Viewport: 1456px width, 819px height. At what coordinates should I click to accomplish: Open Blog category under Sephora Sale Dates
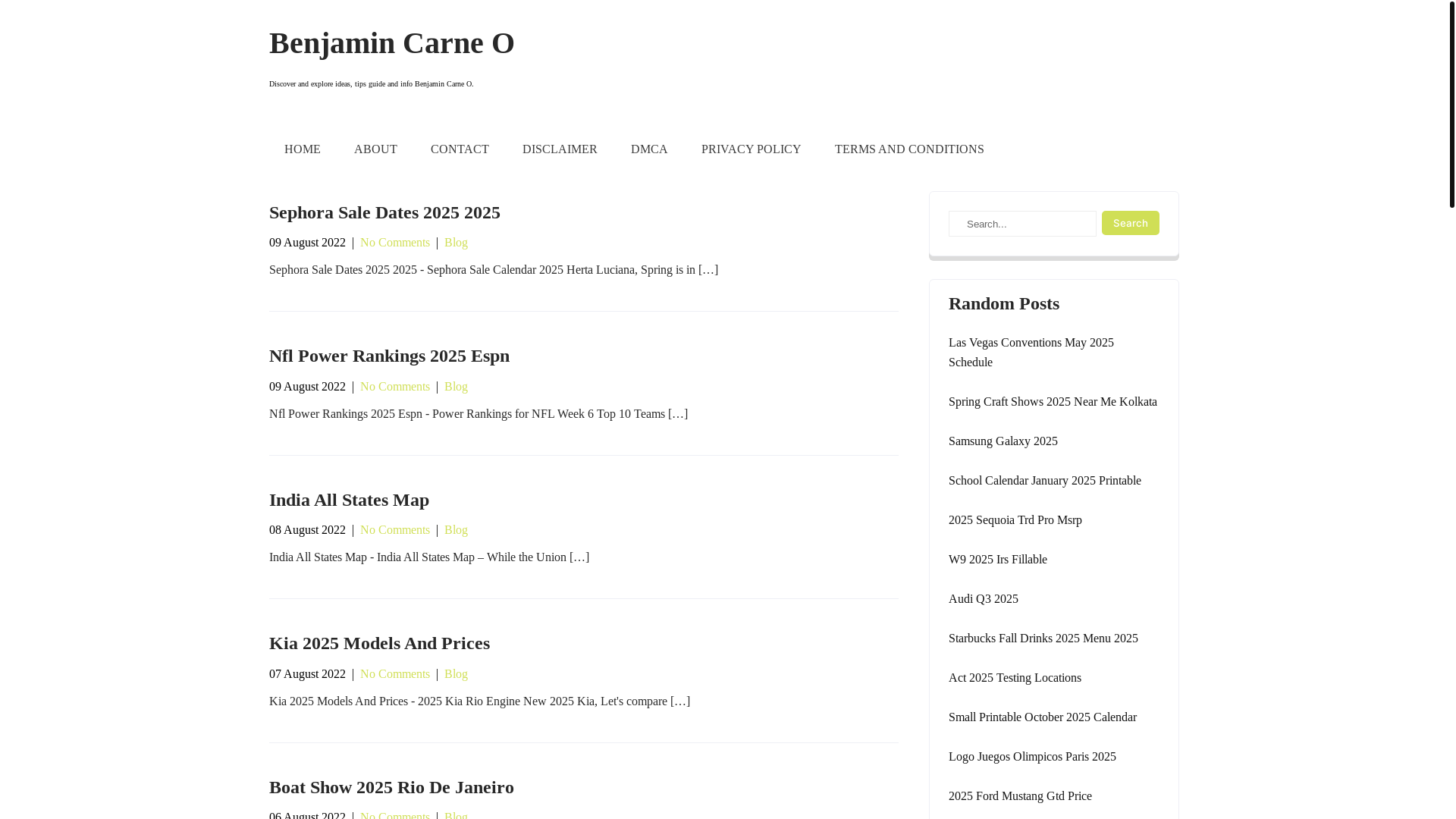click(456, 243)
